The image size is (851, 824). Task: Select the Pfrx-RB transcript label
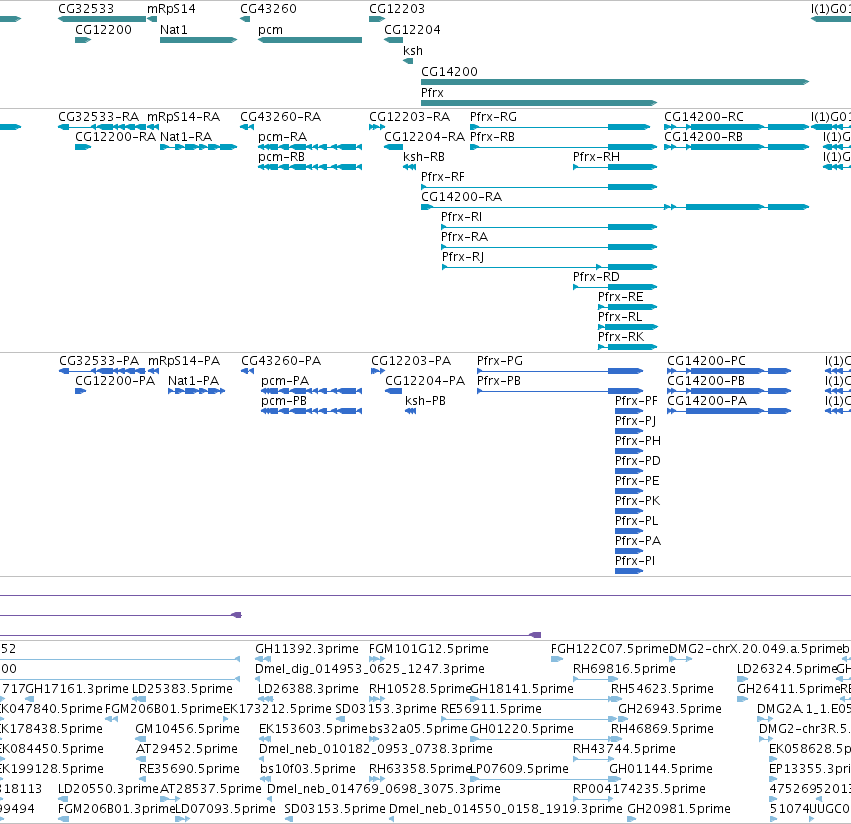point(492,137)
